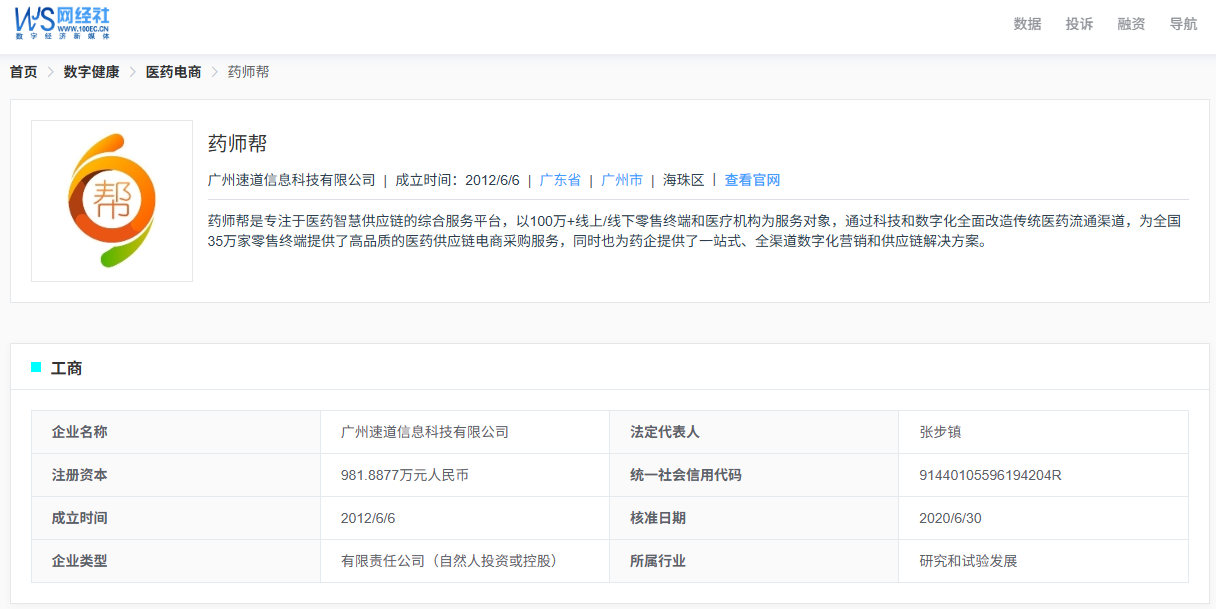
Task: Open the 数据 menu in the header
Action: point(1027,24)
